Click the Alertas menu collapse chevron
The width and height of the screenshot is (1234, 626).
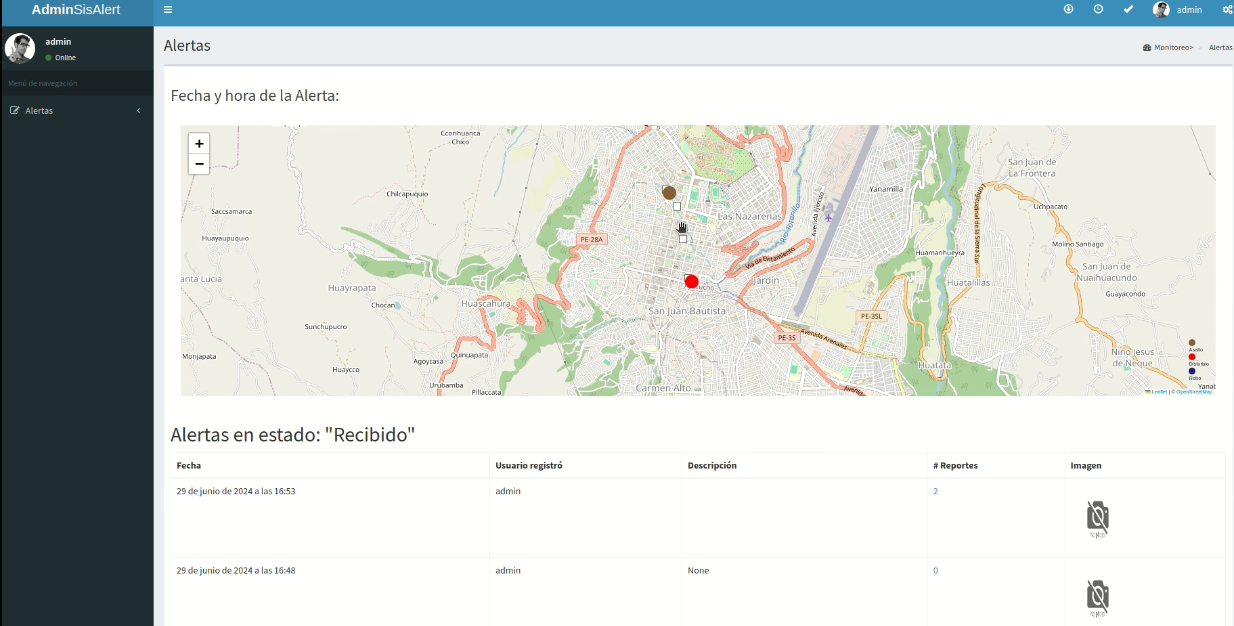(138, 111)
